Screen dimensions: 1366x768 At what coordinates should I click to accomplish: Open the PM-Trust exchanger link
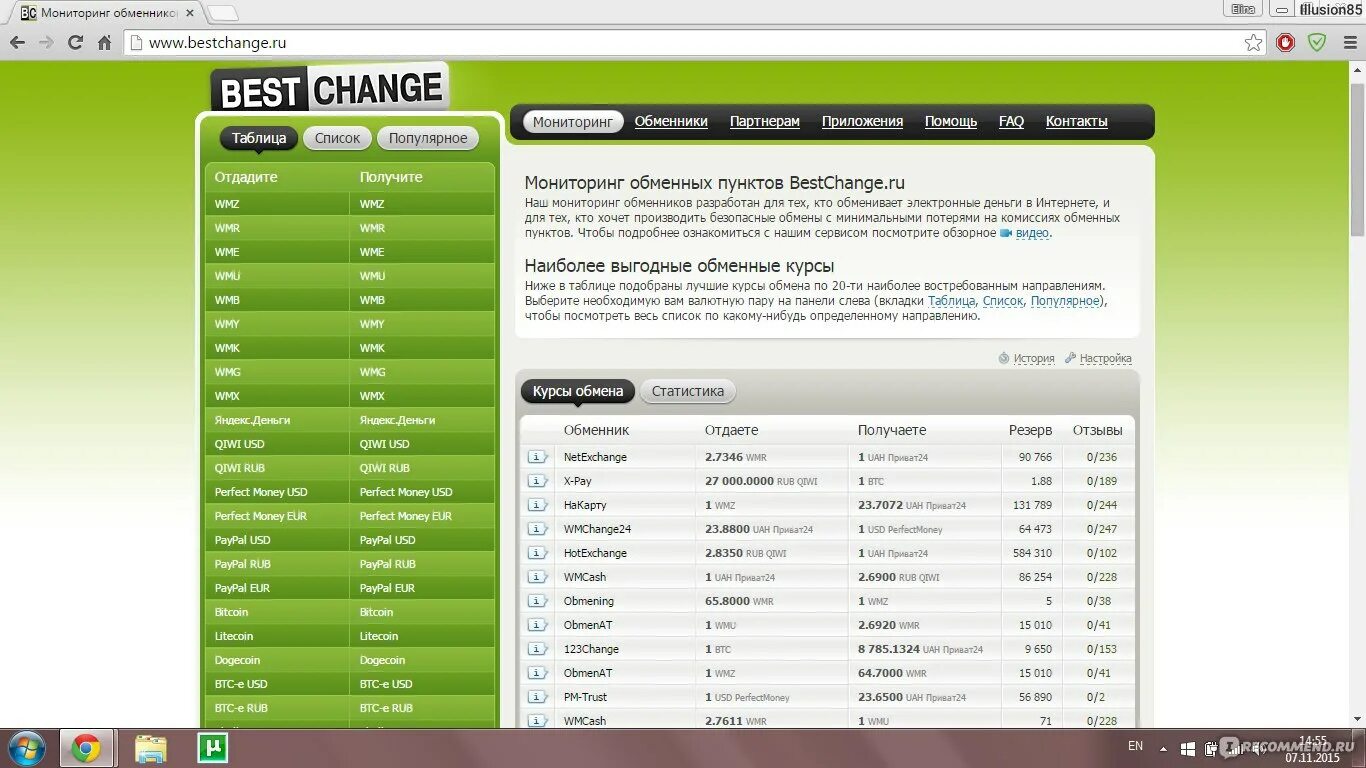585,697
